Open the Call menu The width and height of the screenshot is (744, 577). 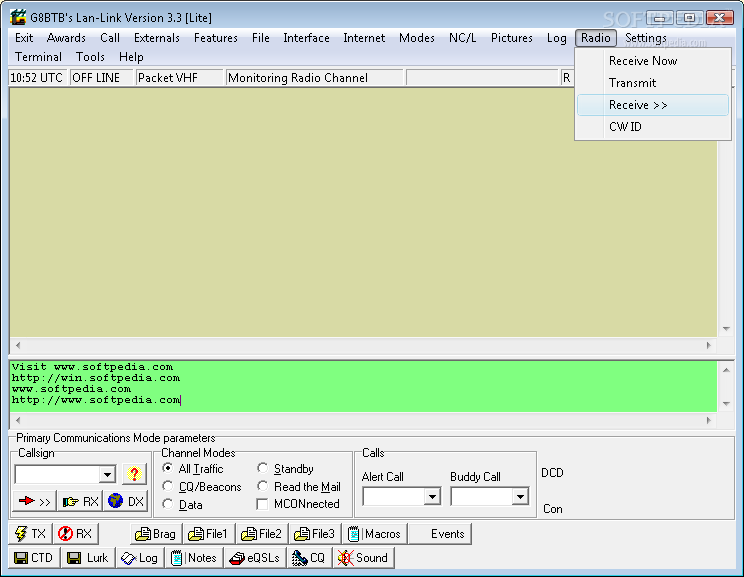pyautogui.click(x=110, y=38)
